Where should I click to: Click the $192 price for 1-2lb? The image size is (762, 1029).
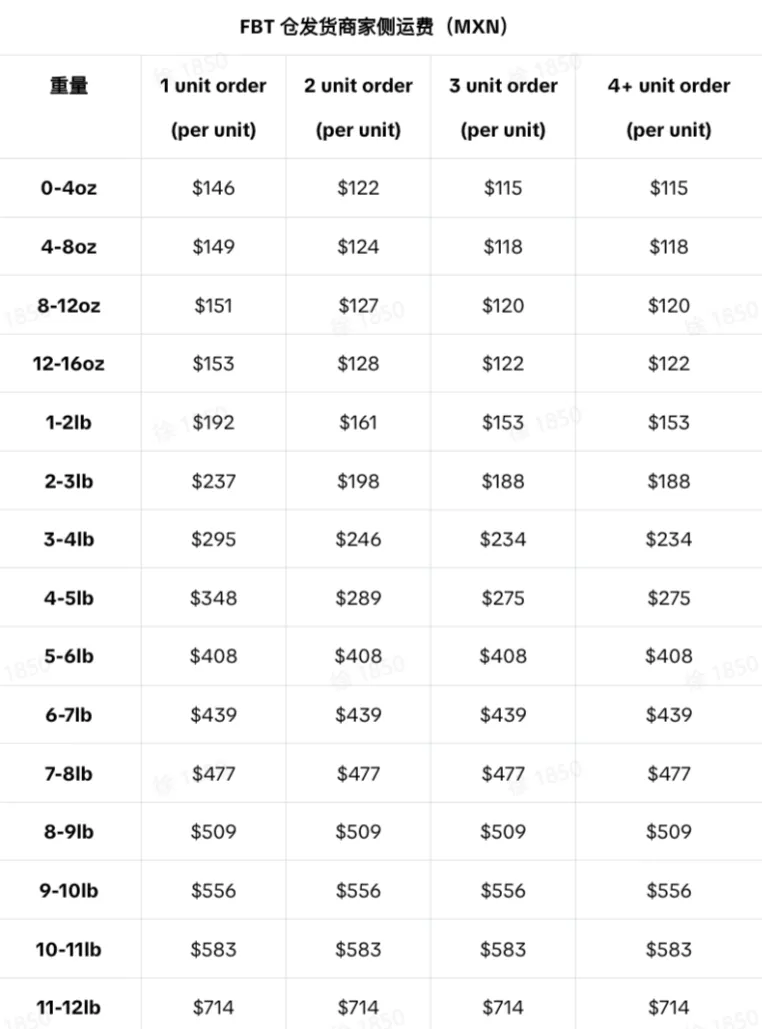[x=213, y=422]
